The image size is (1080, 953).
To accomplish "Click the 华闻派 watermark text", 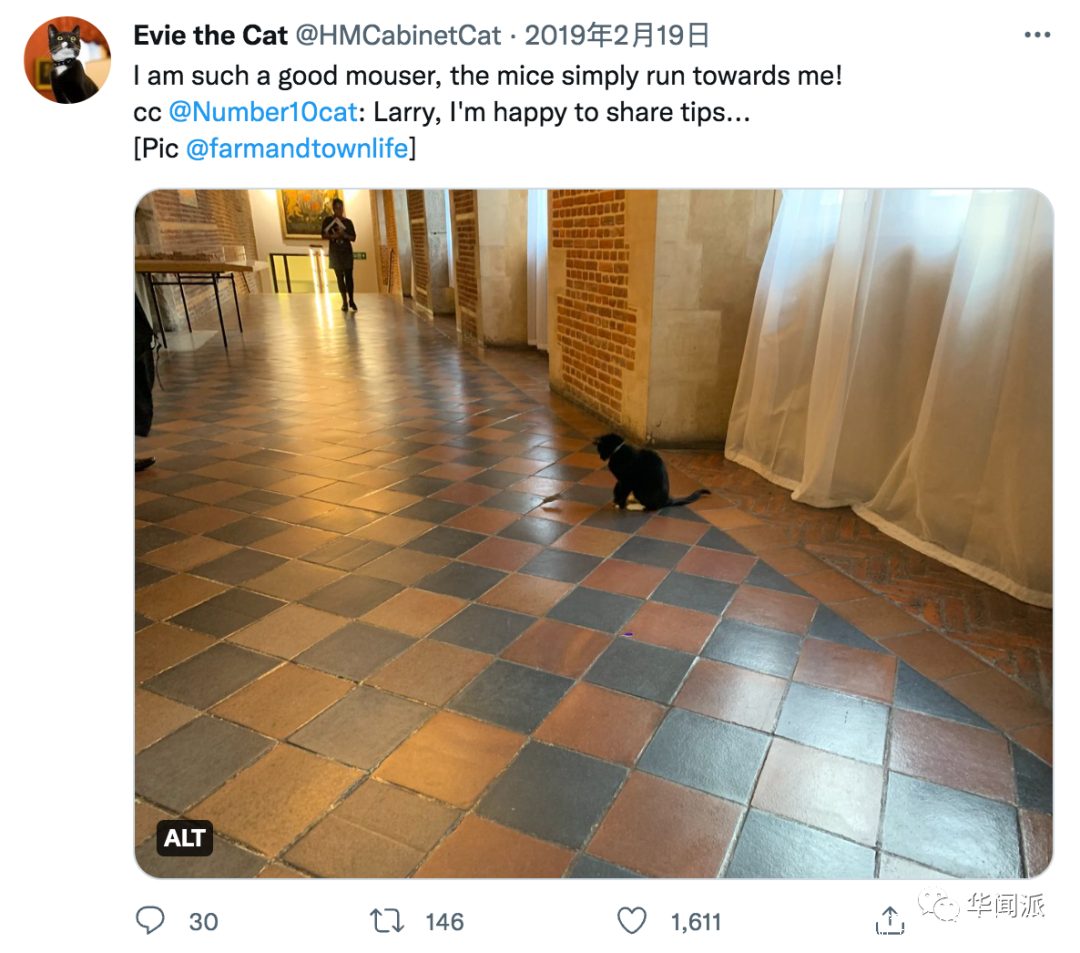I will 1006,905.
